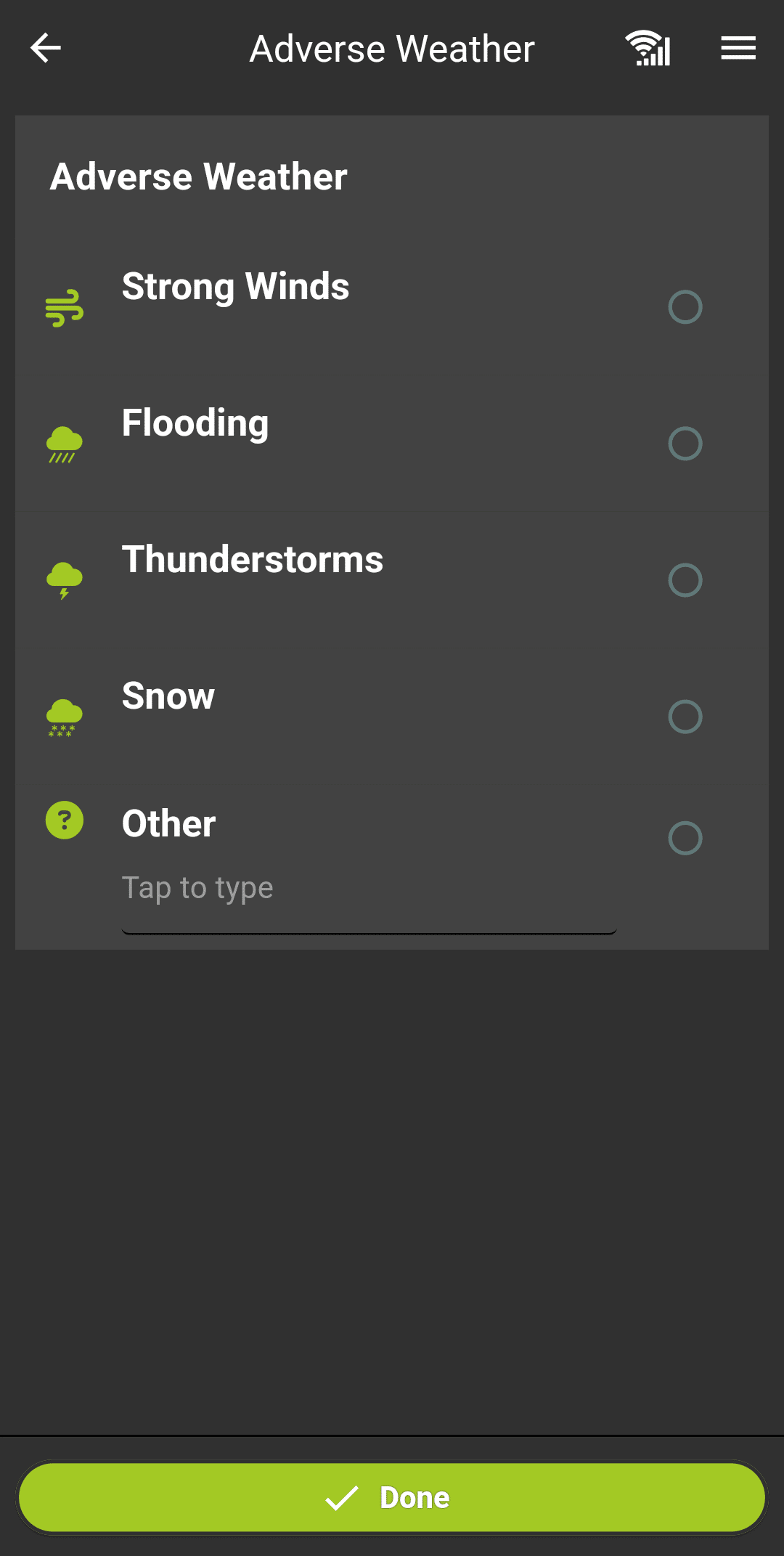This screenshot has width=784, height=1556.
Task: Tap the Wi-Fi signal status icon
Action: (x=648, y=49)
